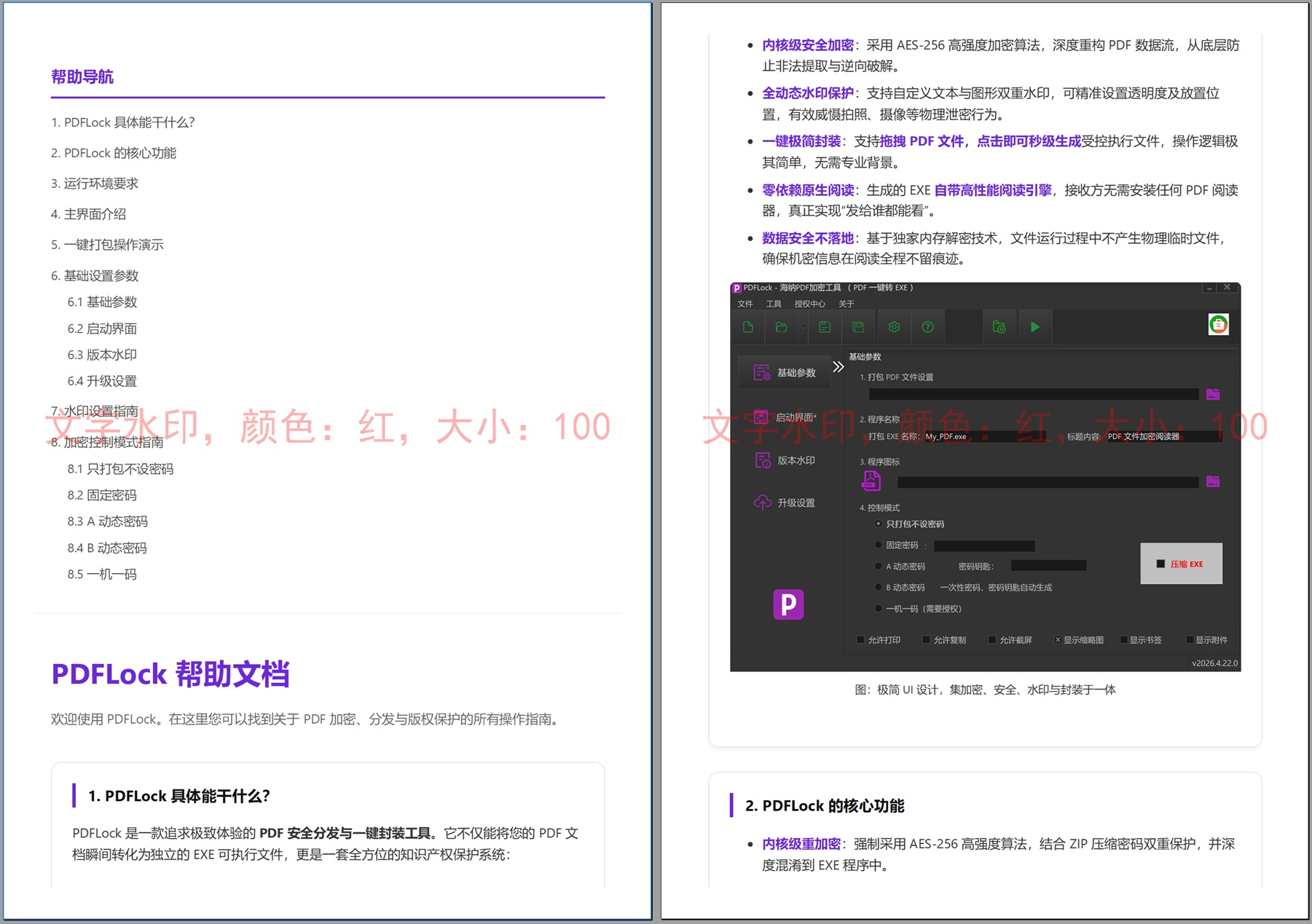Enable the 允许打印 checkbox
This screenshot has width=1312, height=924.
861,640
